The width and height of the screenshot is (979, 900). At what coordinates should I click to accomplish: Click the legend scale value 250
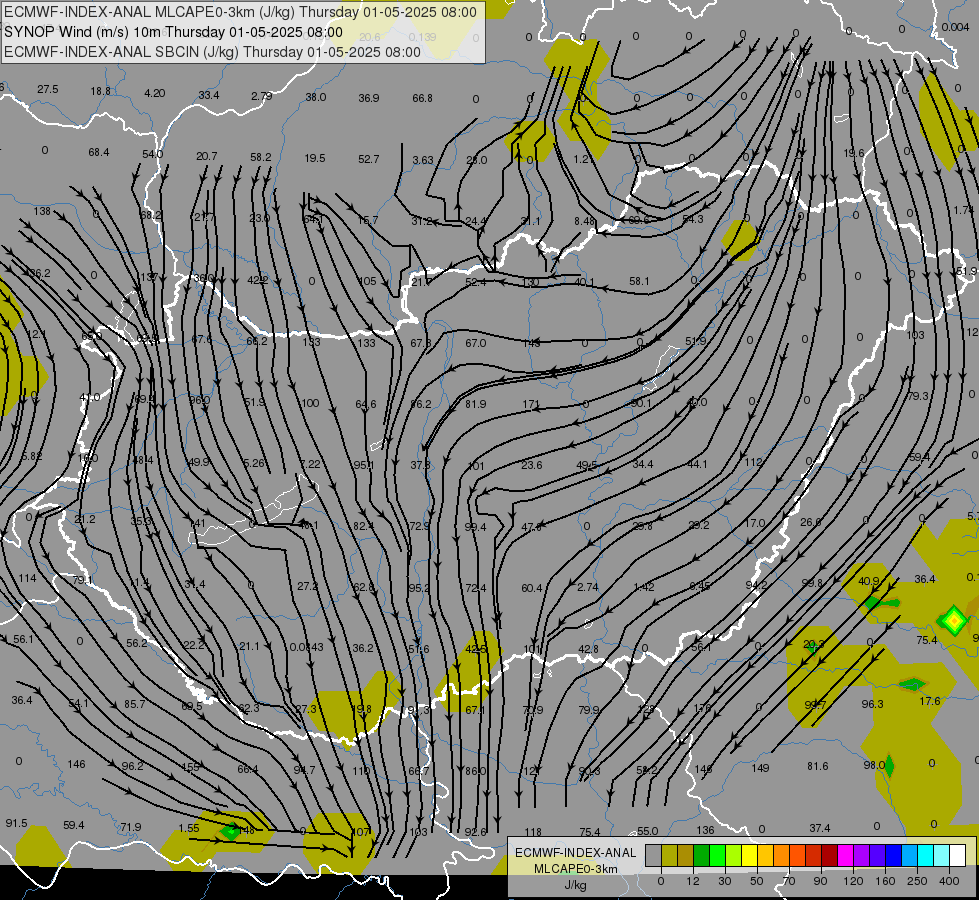[917, 881]
